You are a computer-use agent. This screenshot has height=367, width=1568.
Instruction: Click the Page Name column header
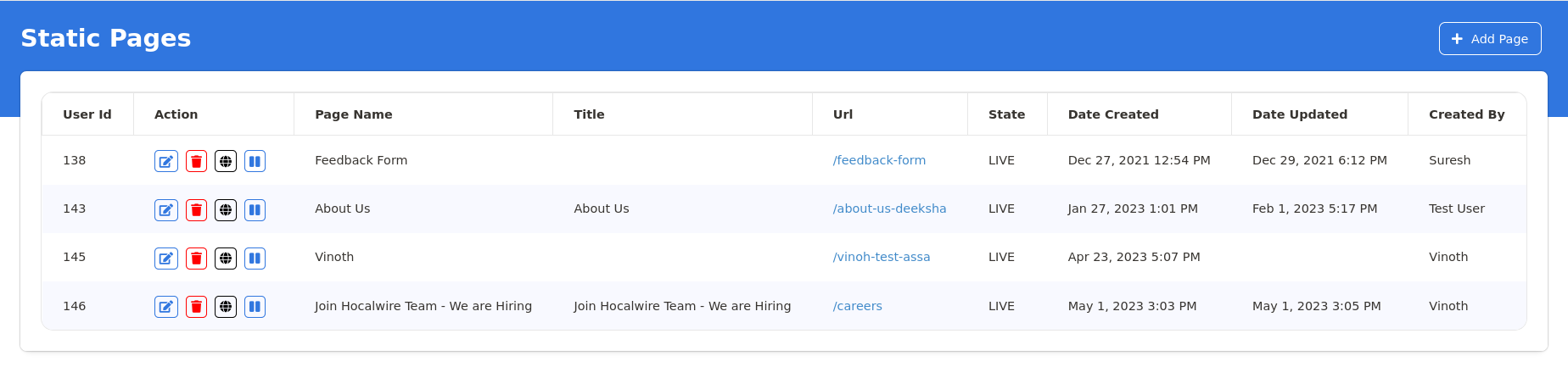(353, 114)
